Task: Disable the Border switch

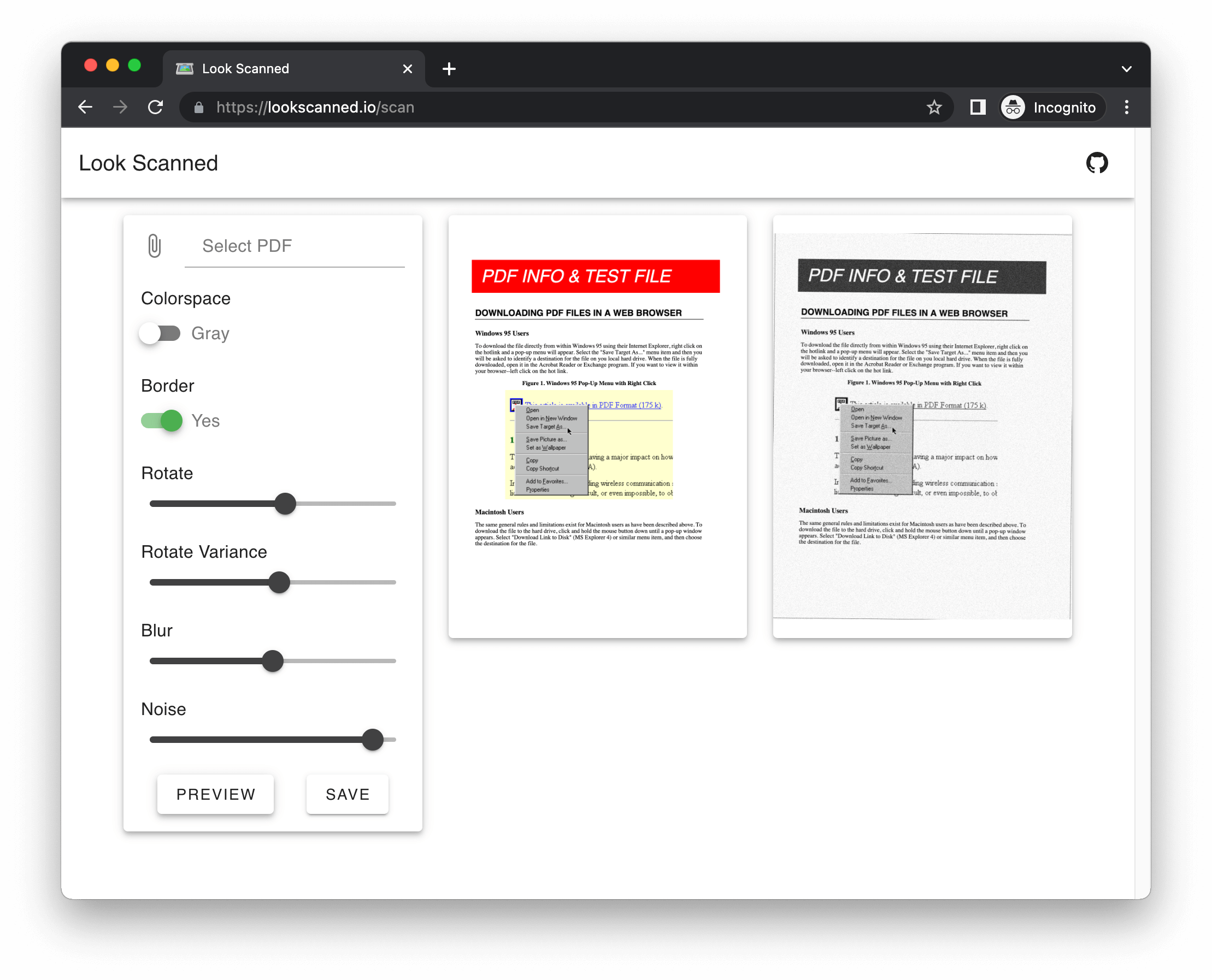Action: 162,421
